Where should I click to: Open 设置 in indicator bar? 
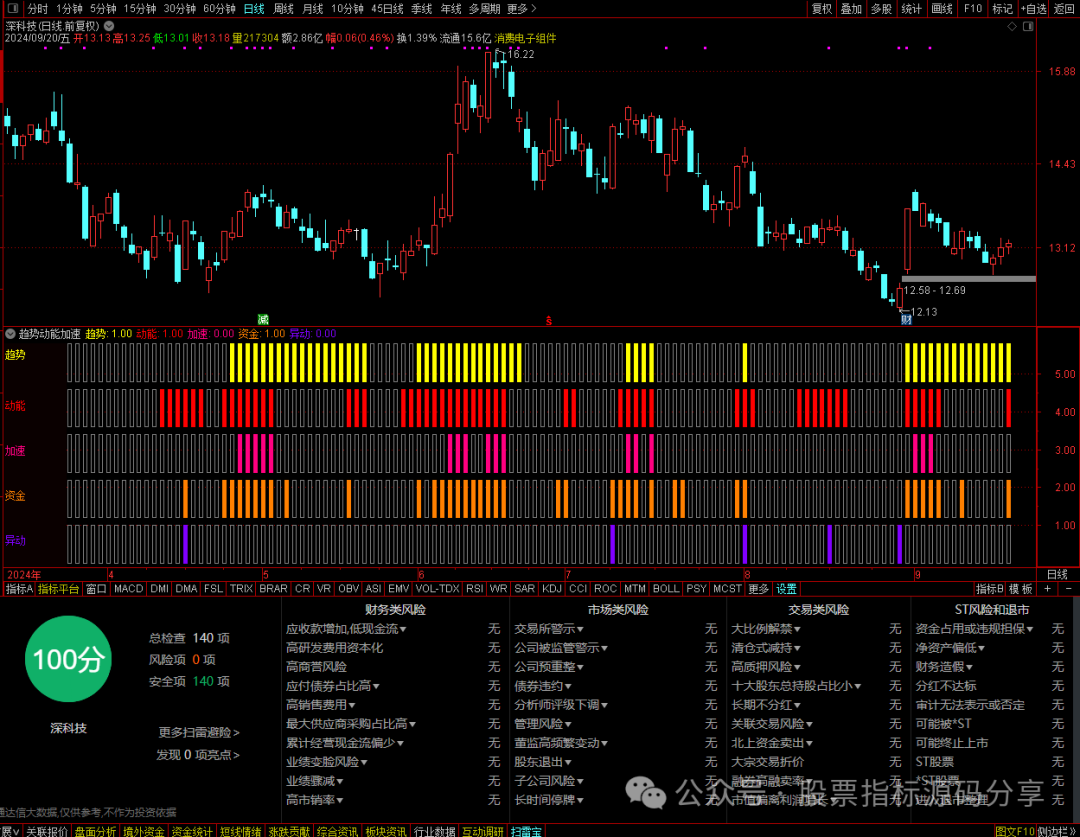tap(786, 589)
